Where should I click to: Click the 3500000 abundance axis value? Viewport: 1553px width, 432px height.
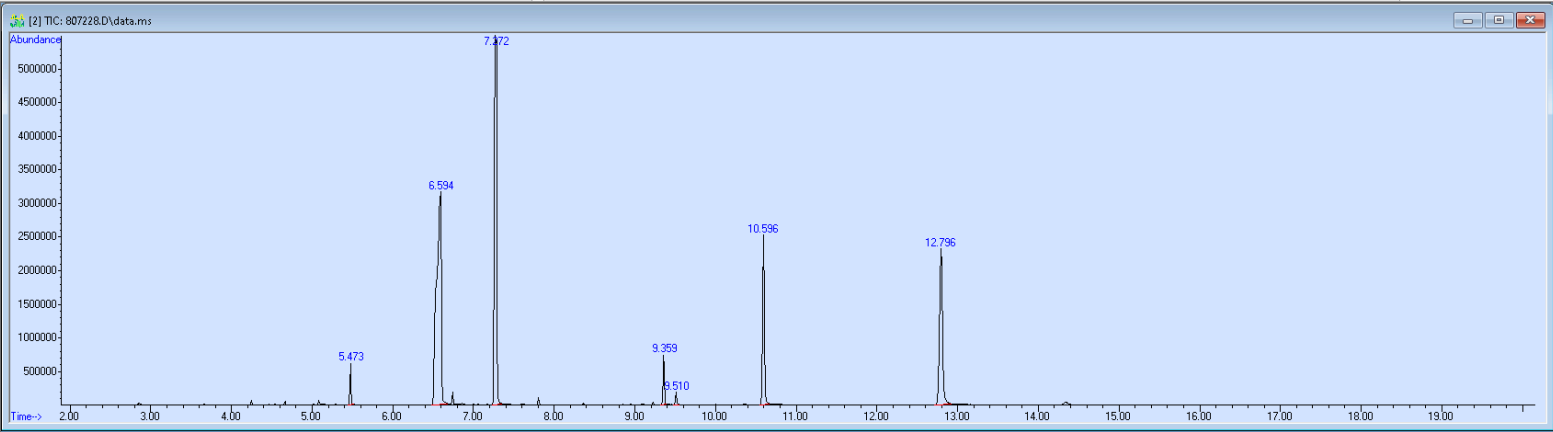pyautogui.click(x=35, y=170)
